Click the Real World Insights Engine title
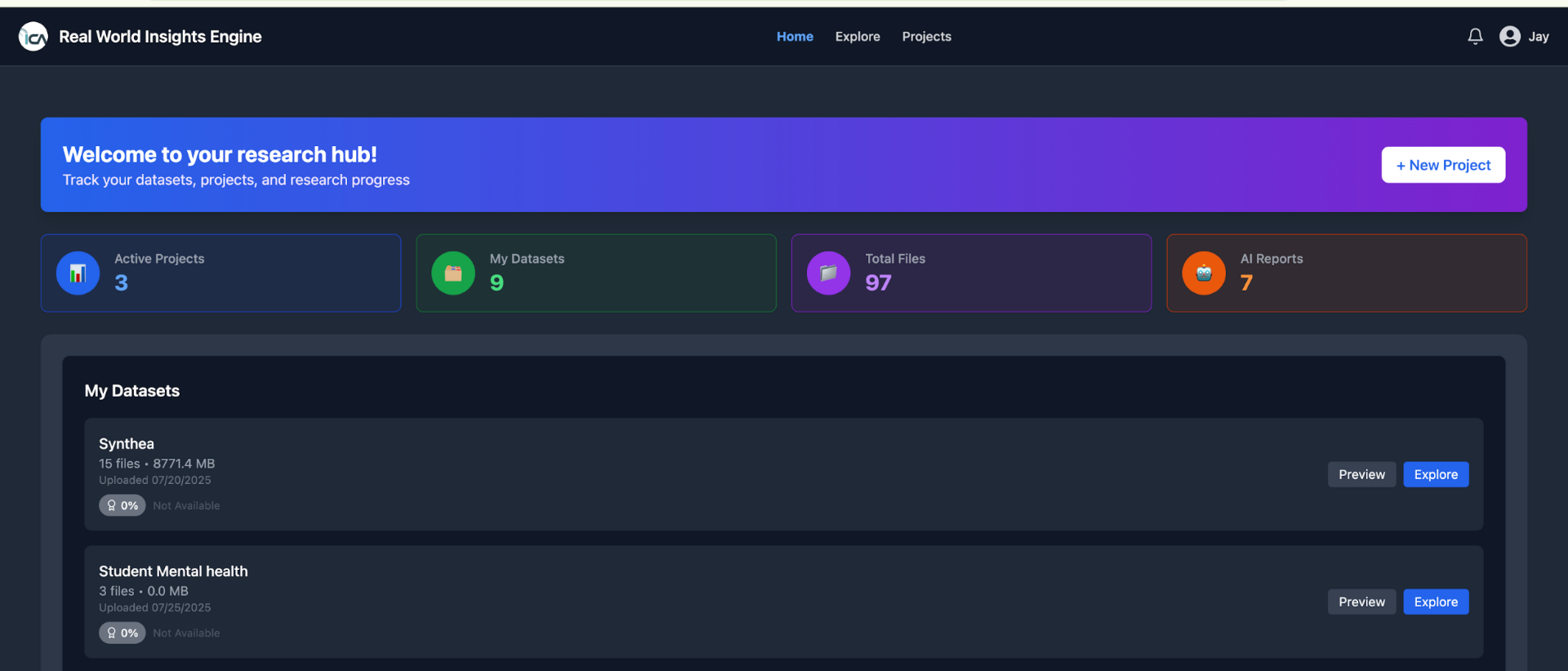This screenshot has height=671, width=1568. (x=160, y=37)
